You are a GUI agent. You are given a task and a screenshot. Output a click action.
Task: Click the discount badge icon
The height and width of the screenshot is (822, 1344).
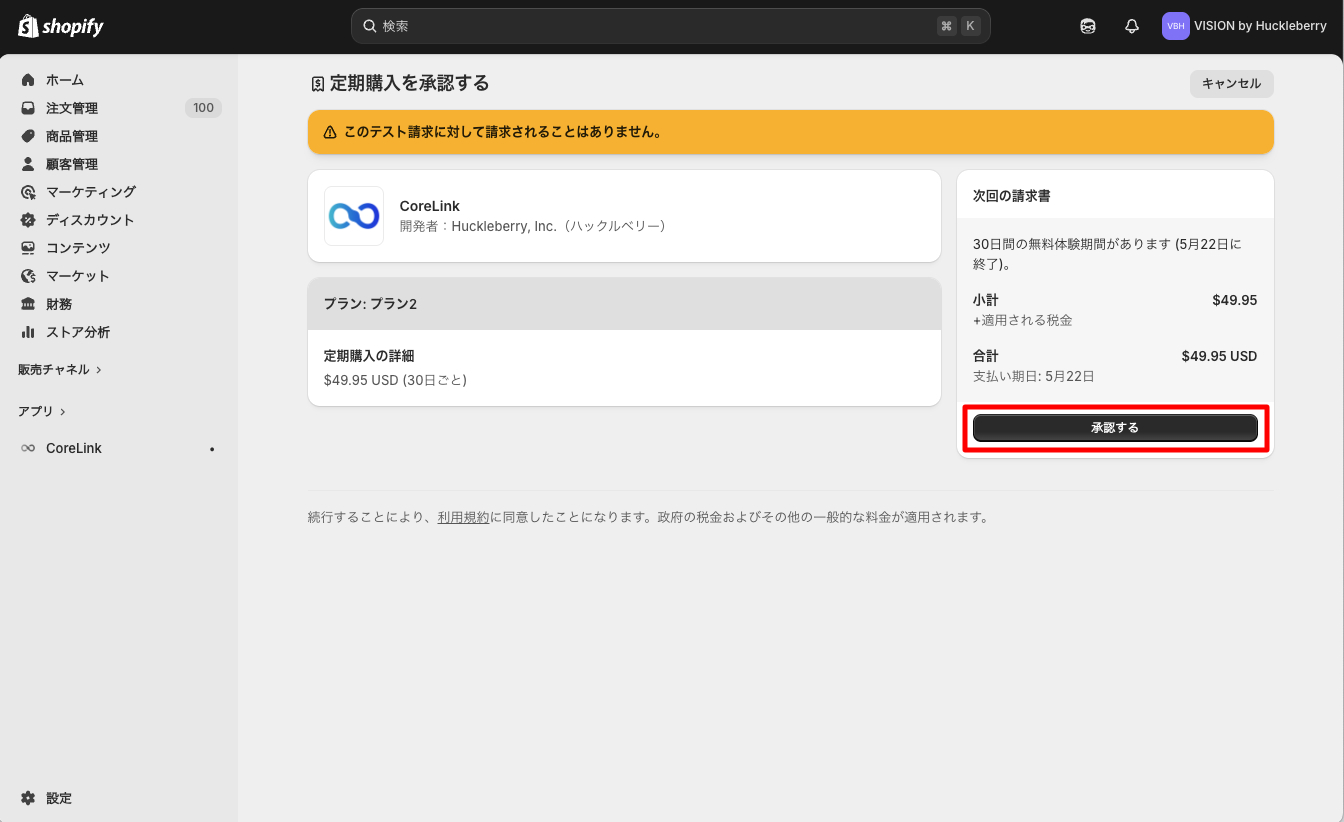click(x=28, y=220)
